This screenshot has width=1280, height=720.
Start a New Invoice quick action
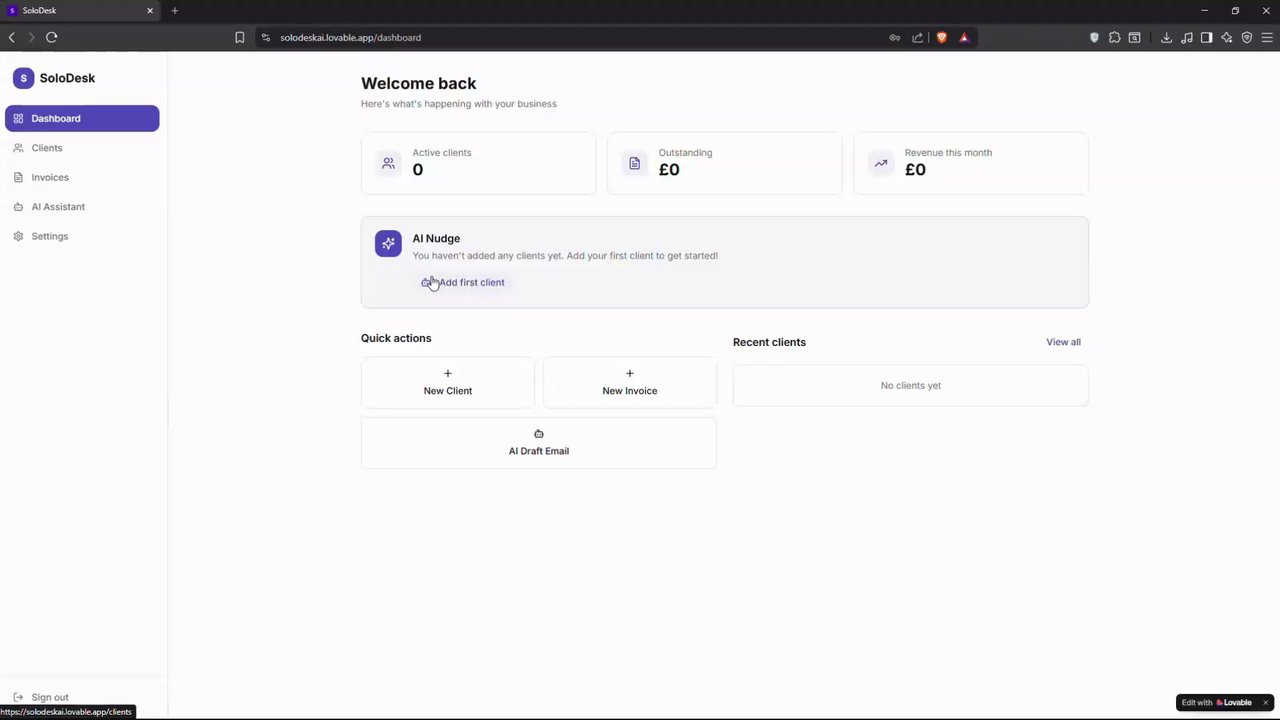630,382
